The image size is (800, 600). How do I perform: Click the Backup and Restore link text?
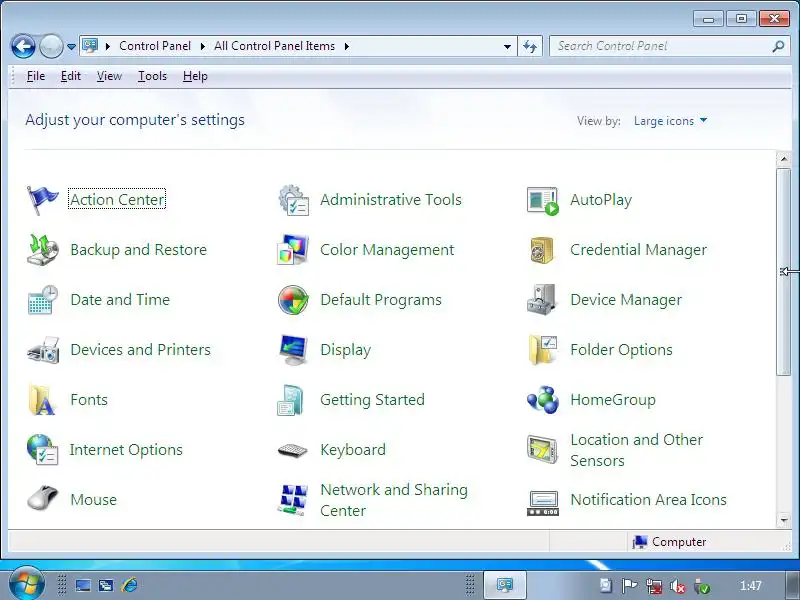click(x=138, y=249)
